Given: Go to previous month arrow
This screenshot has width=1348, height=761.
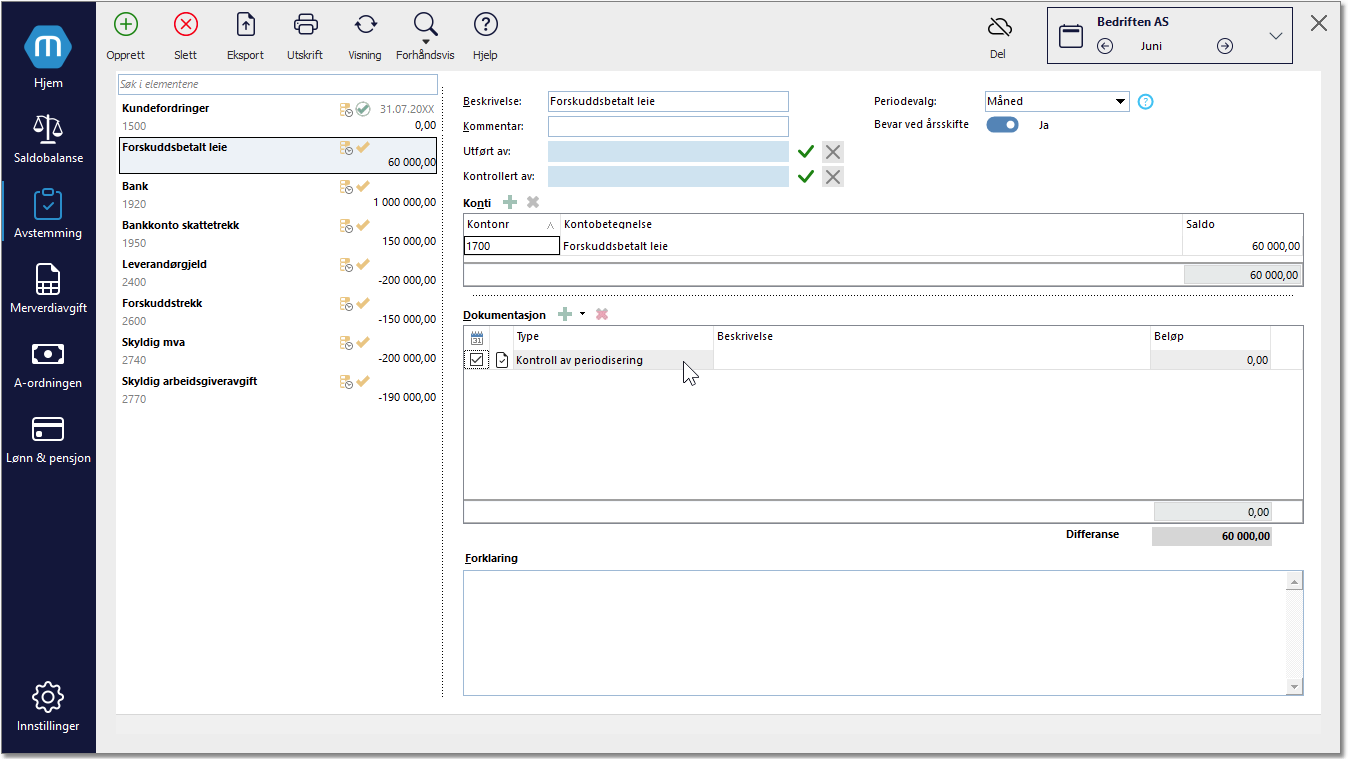Looking at the screenshot, I should click(x=1105, y=46).
